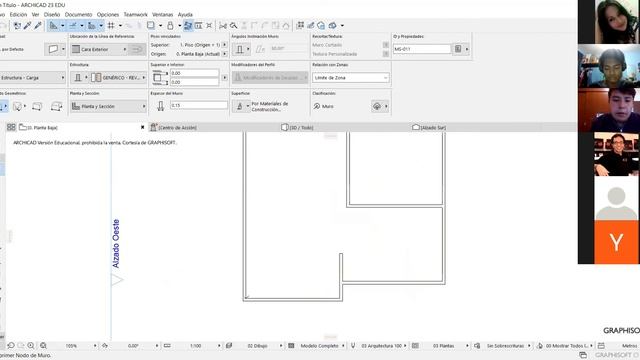This screenshot has width=640, height=360.
Task: Close the Planta Baja tab
Action: 142,127
